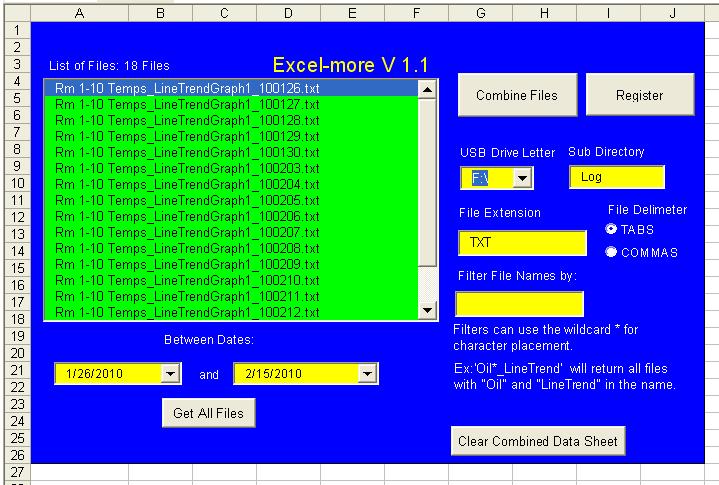Select file ending in 100129.txt
The width and height of the screenshot is (719, 485).
click(x=231, y=137)
